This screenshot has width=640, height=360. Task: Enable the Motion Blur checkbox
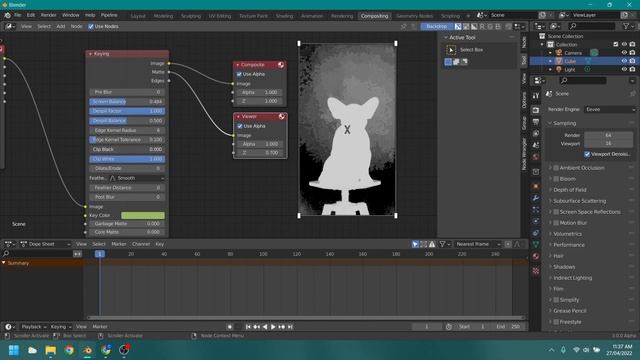tap(556, 223)
